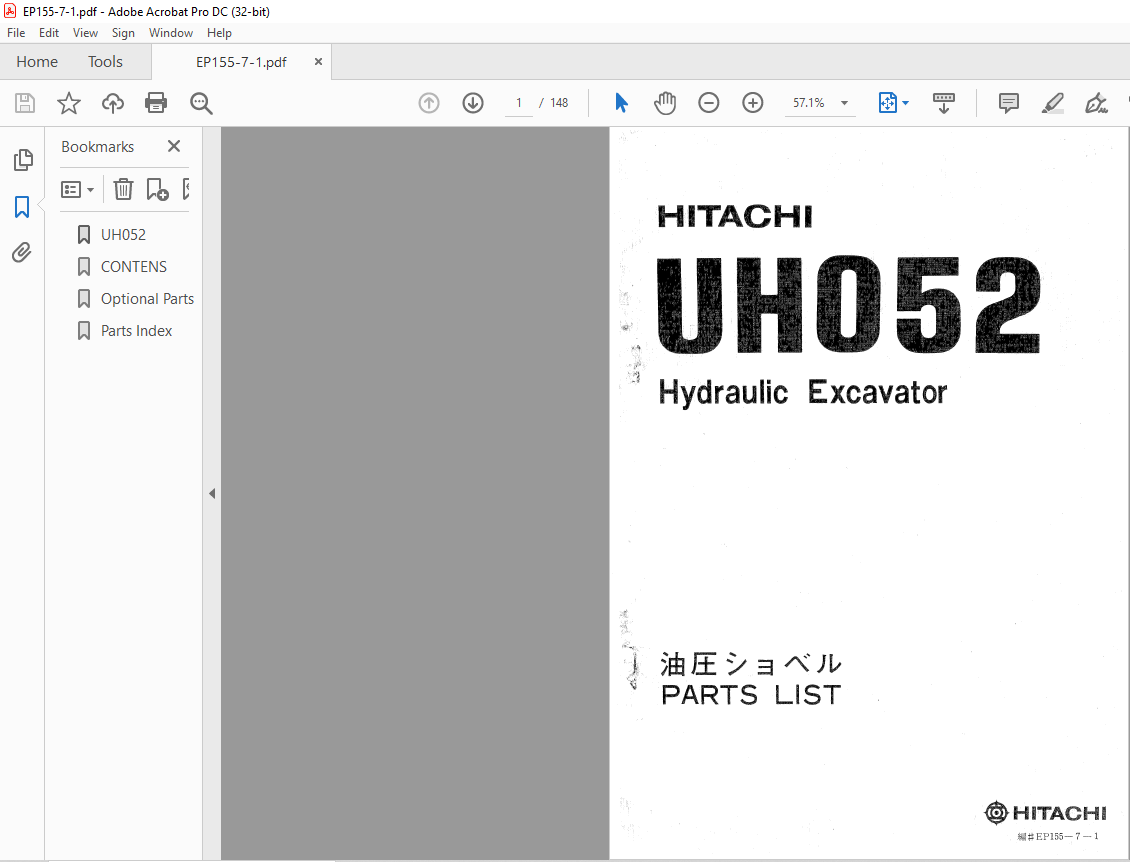Open bookmark Options menu
Image resolution: width=1130 pixels, height=862 pixels.
coord(78,190)
